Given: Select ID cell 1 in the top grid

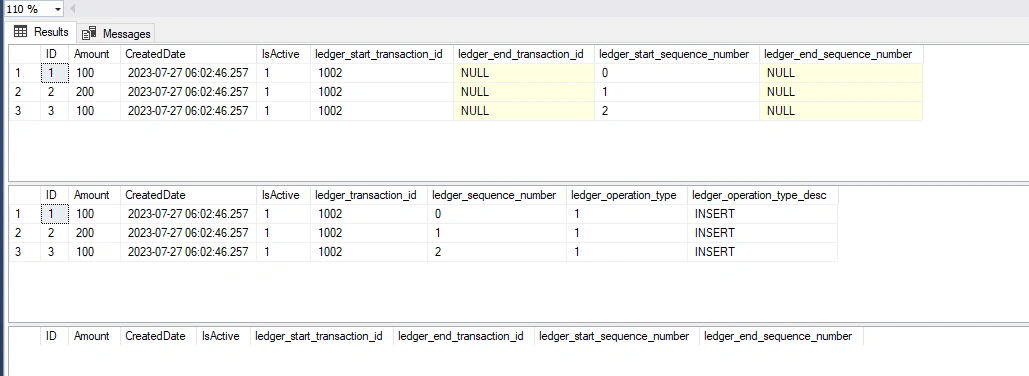Looking at the screenshot, I should [54, 73].
